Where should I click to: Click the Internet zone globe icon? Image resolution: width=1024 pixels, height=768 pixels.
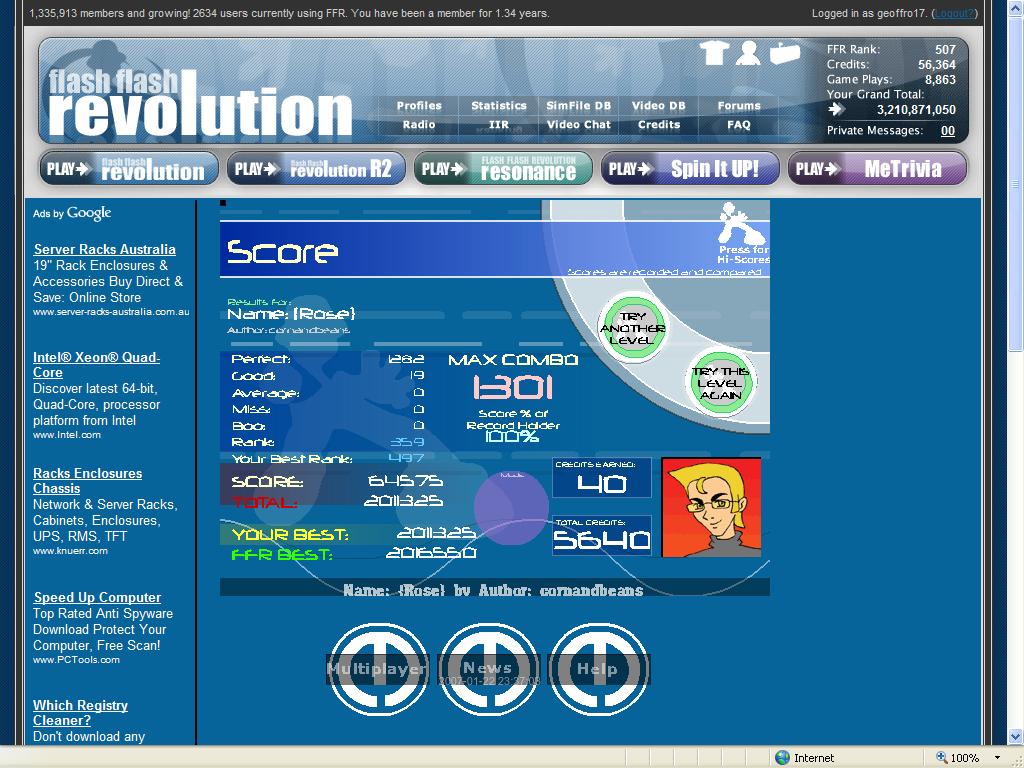click(782, 758)
